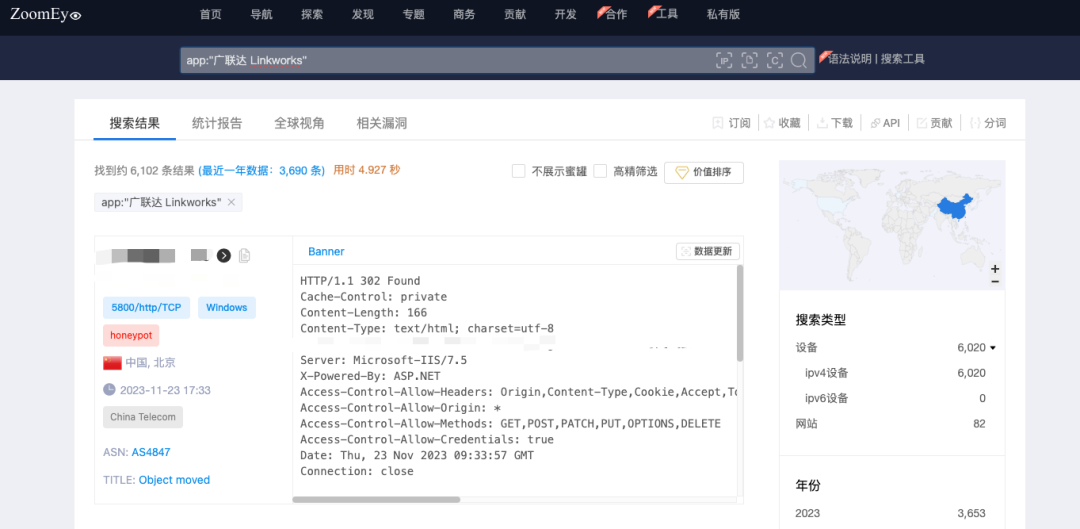Click the icon search icon marked C

[775, 61]
